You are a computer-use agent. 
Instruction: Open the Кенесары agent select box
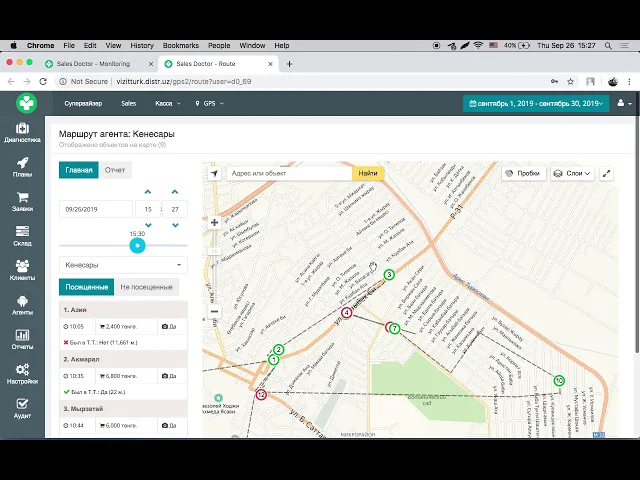[123, 265]
